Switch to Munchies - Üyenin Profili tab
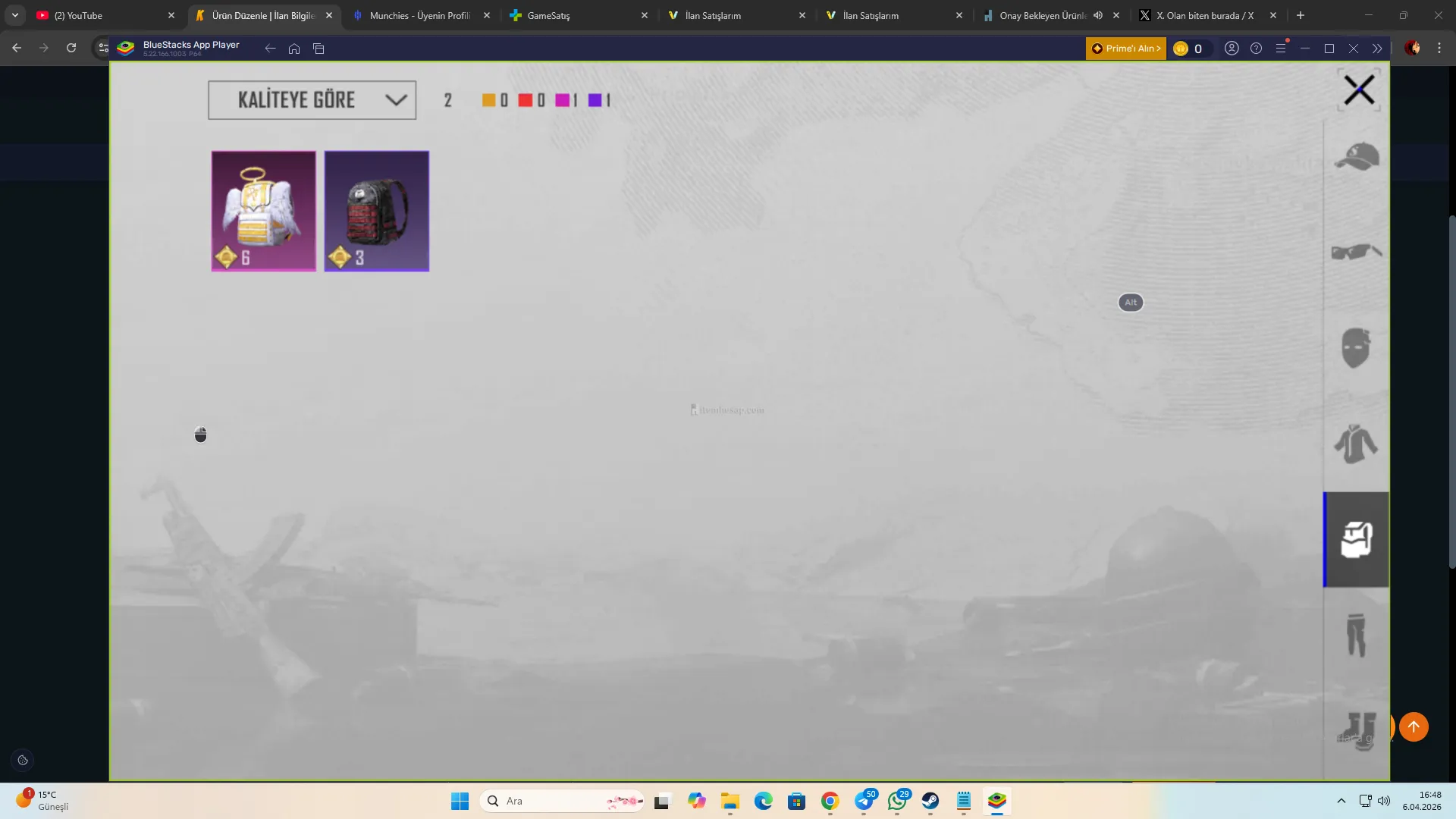This screenshot has width=1456, height=819. [419, 15]
